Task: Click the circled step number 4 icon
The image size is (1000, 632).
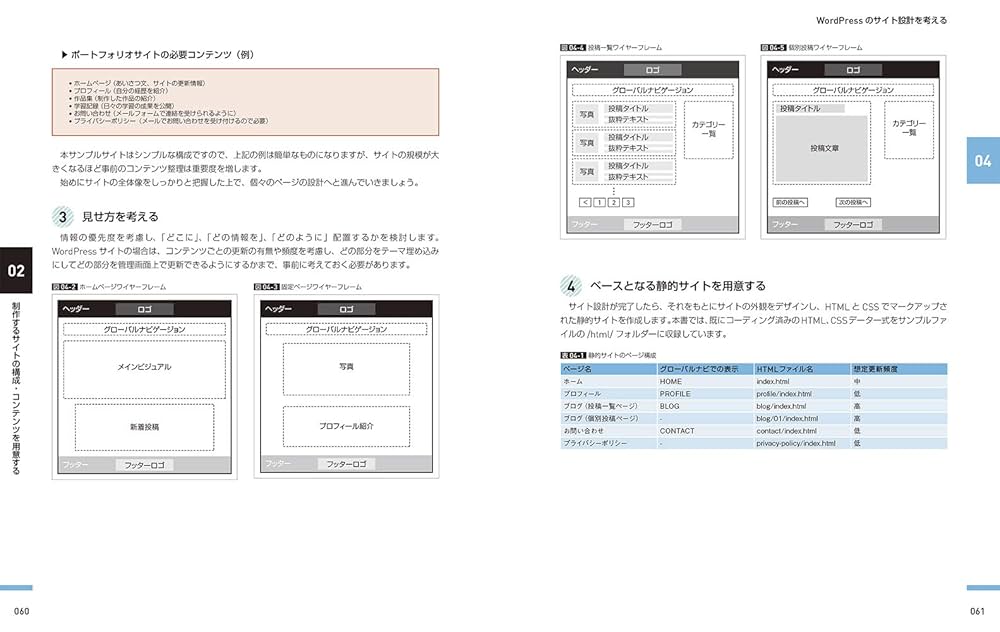Action: click(571, 285)
